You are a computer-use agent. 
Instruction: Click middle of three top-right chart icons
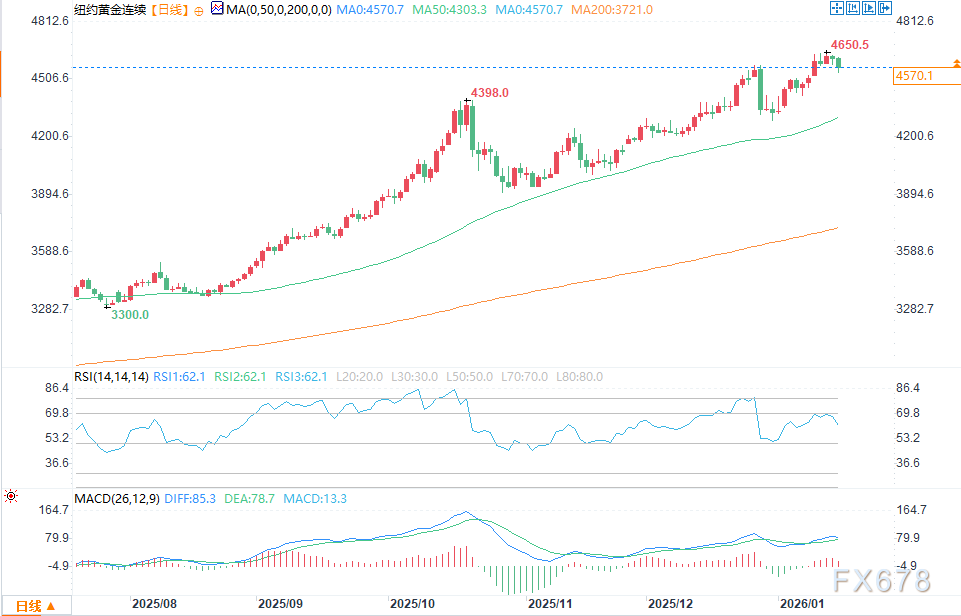860,8
